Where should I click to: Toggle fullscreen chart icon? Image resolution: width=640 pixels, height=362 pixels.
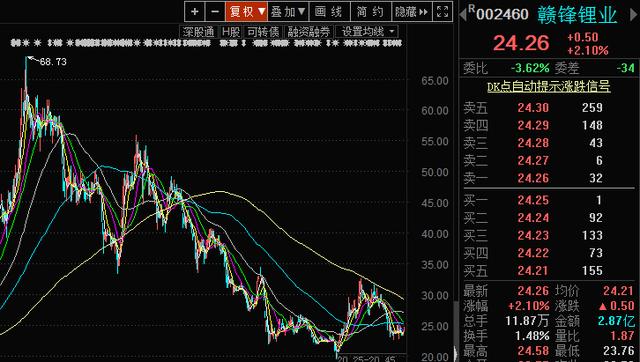pos(442,11)
